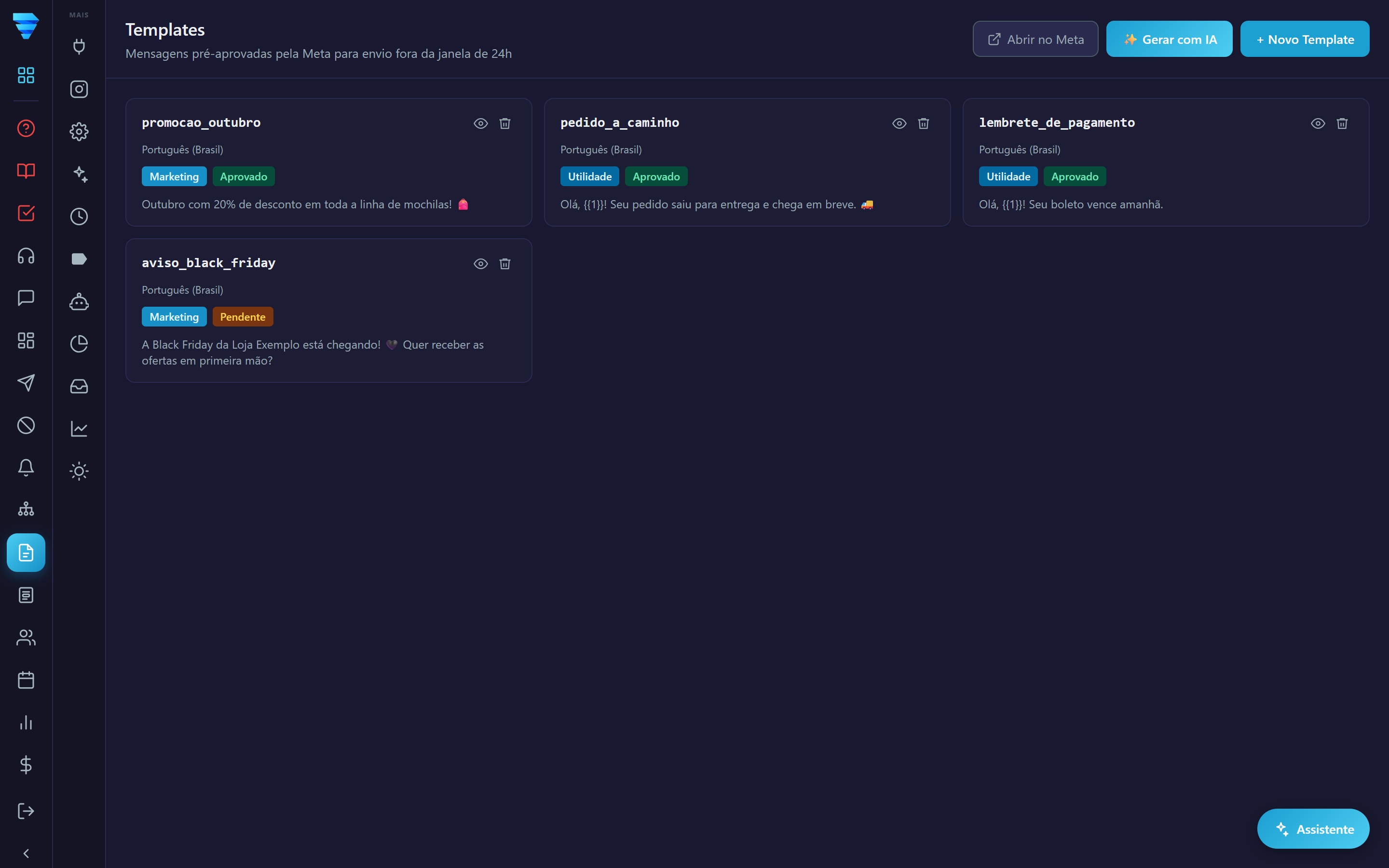Click Gerar com IA button

click(x=1169, y=39)
